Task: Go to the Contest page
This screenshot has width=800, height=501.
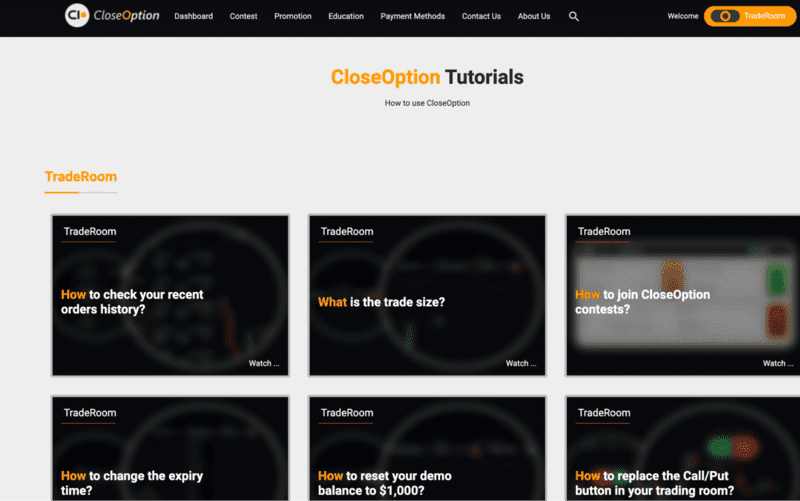Action: pyautogui.click(x=243, y=16)
